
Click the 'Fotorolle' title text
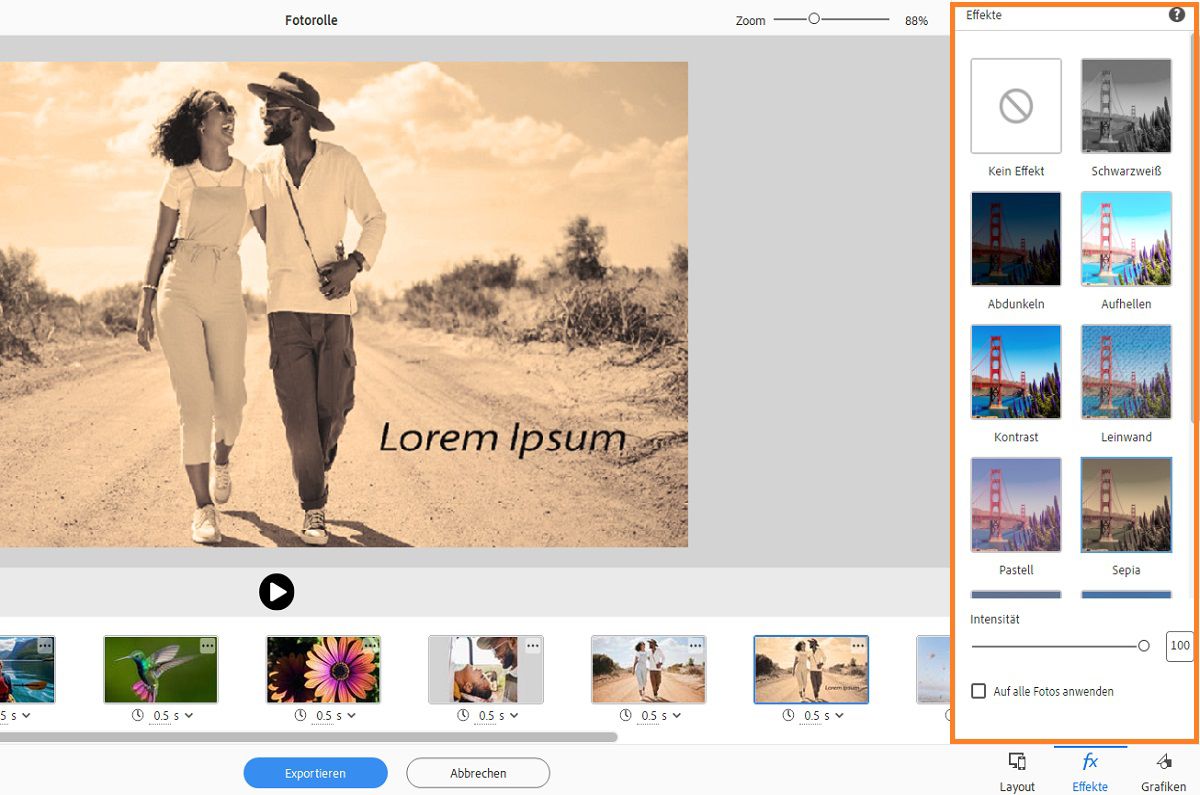coord(311,20)
